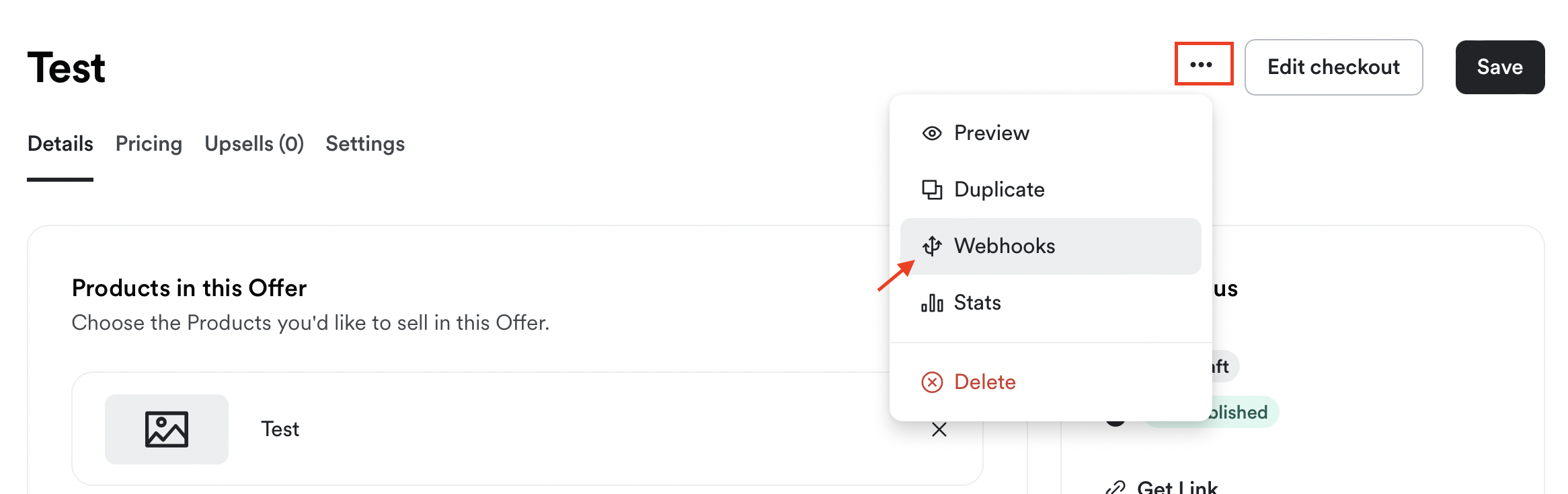Select Stats from the dropdown menu
1568x494 pixels.
(978, 303)
